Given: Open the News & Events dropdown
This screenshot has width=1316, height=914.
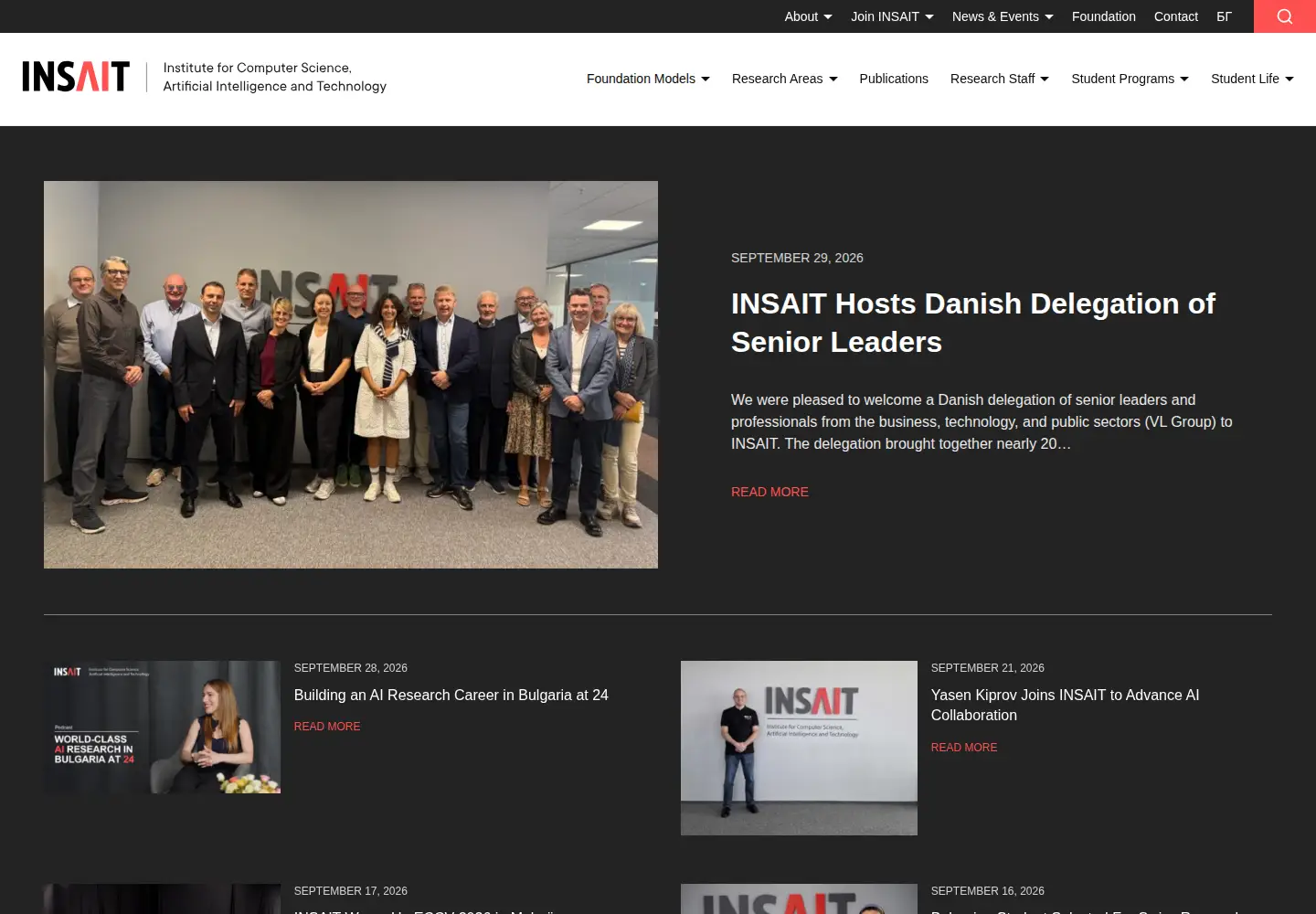Looking at the screenshot, I should (x=1003, y=16).
